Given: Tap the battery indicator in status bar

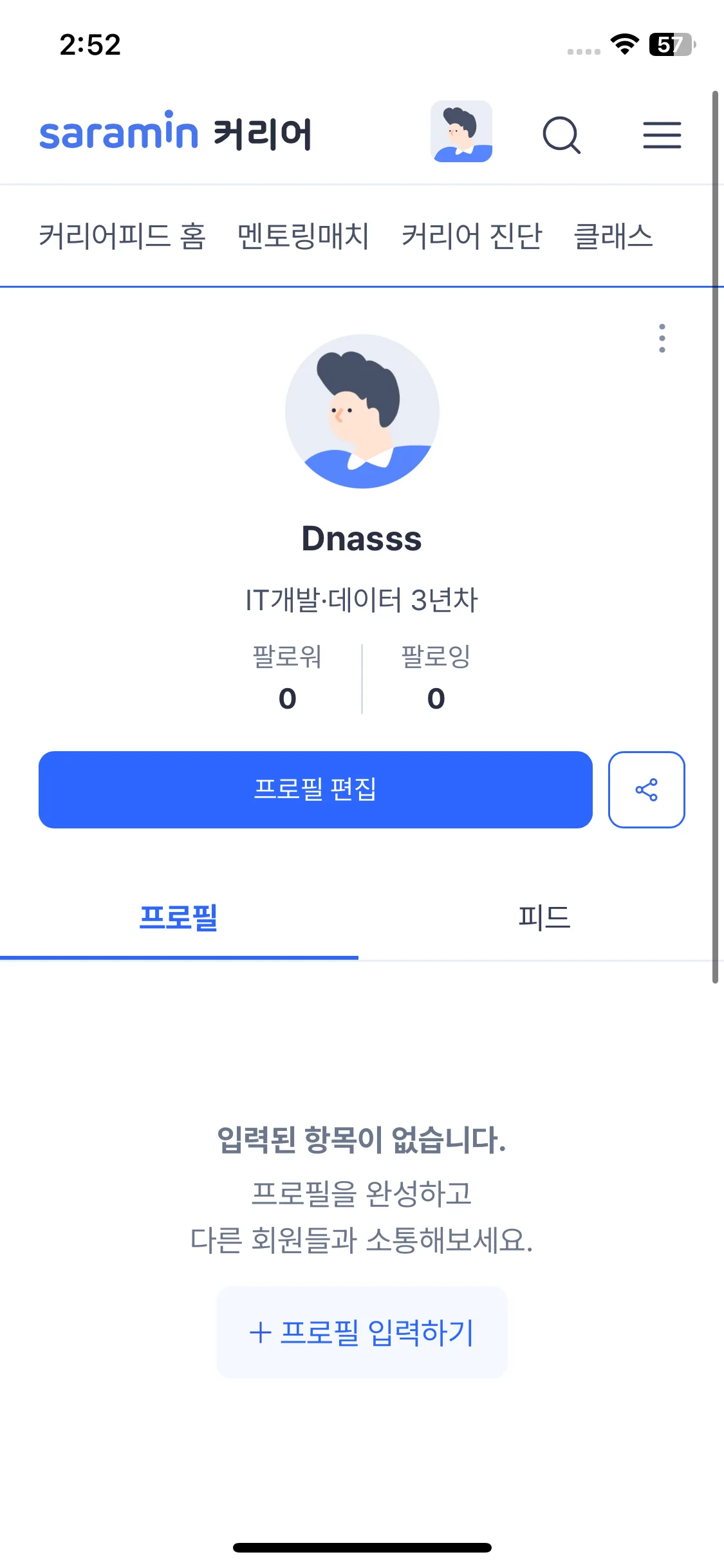Looking at the screenshot, I should (671, 44).
